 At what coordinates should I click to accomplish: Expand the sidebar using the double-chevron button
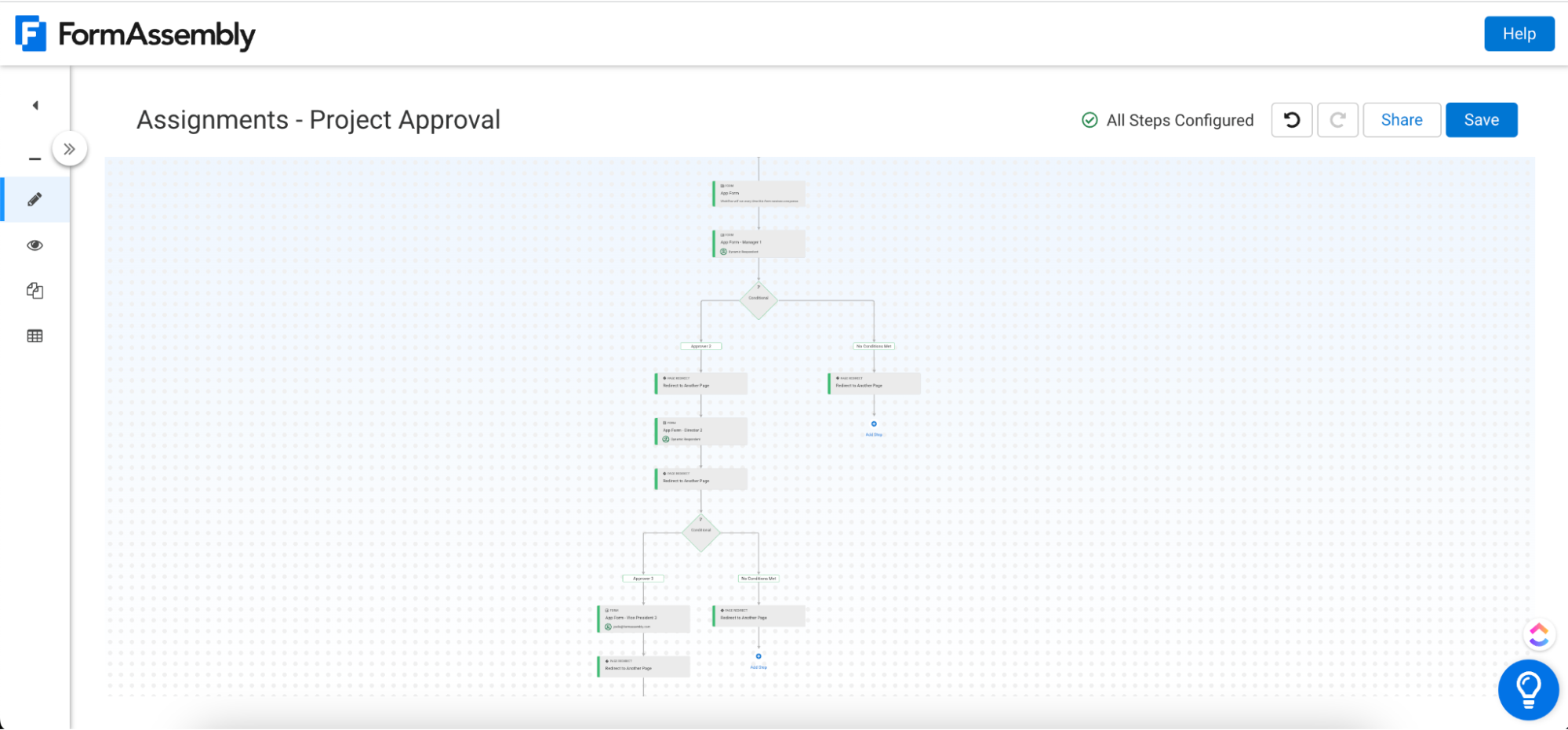coord(70,147)
